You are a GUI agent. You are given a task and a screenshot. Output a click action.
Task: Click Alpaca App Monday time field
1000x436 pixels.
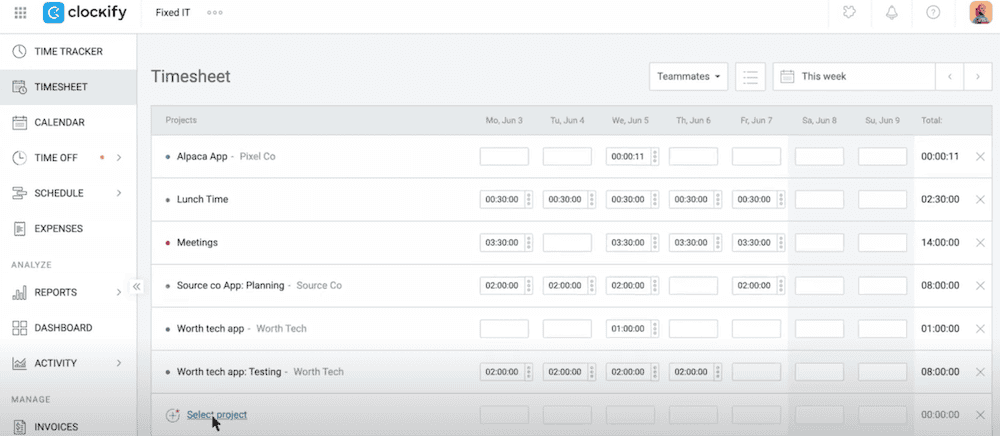[x=504, y=157]
